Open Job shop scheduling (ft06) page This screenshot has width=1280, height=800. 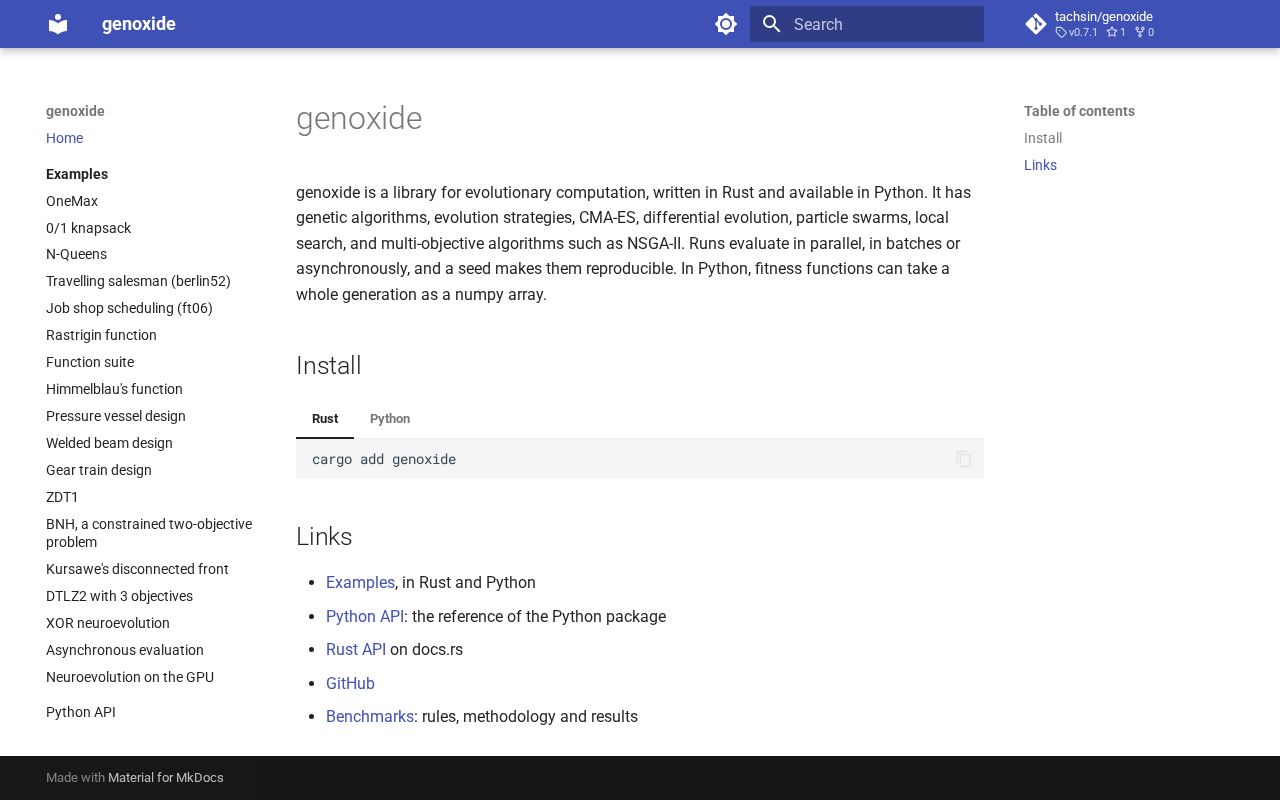click(x=129, y=308)
